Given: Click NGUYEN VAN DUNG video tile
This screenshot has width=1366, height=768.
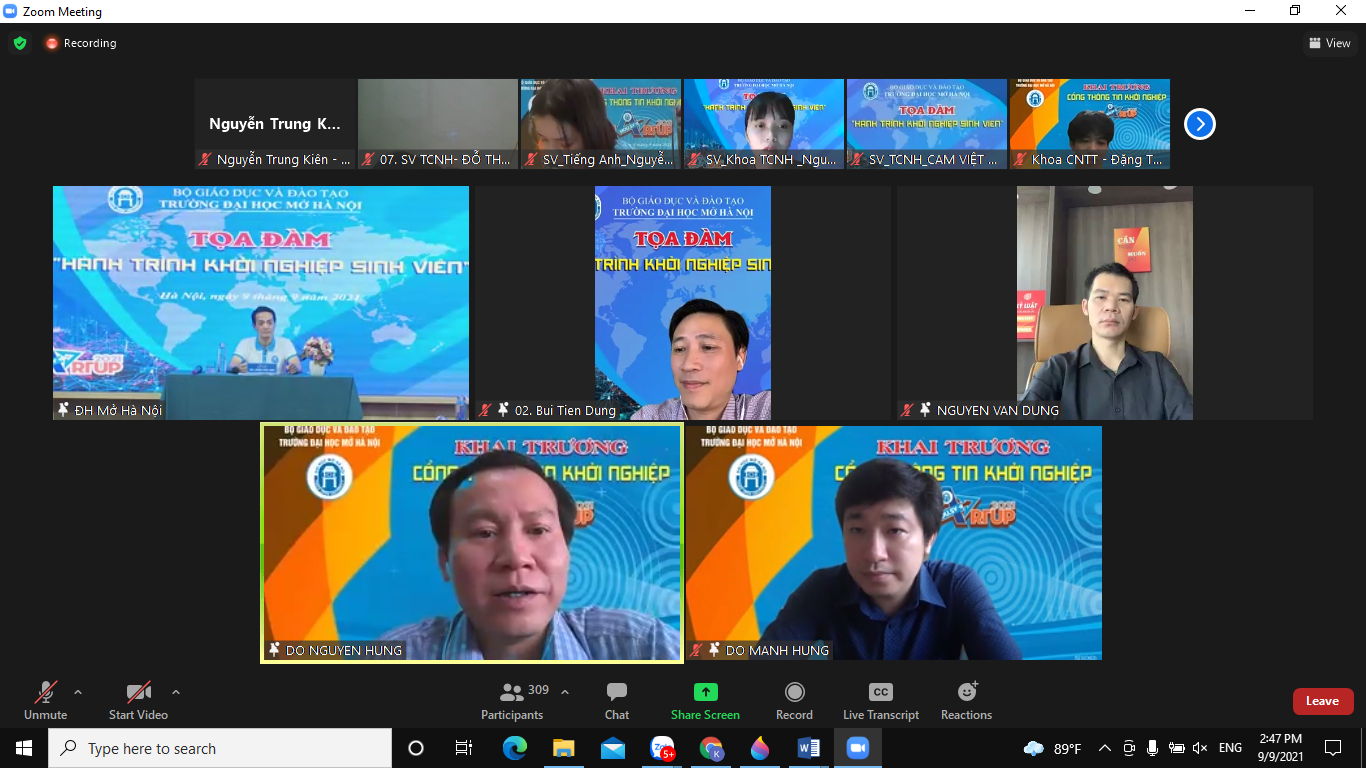Looking at the screenshot, I should pos(1105,303).
